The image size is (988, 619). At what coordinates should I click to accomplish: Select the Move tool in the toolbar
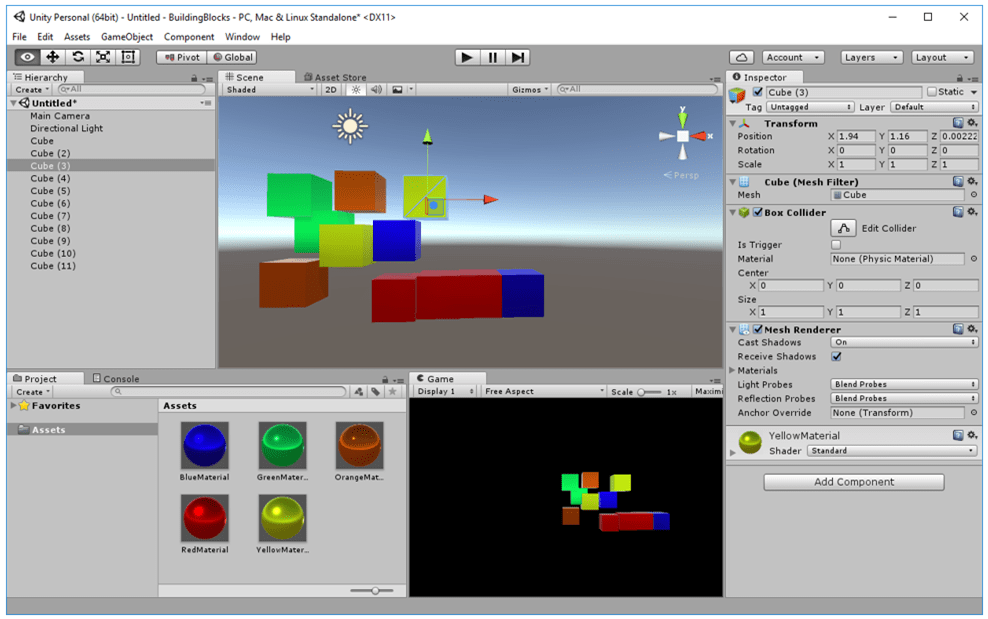point(53,57)
